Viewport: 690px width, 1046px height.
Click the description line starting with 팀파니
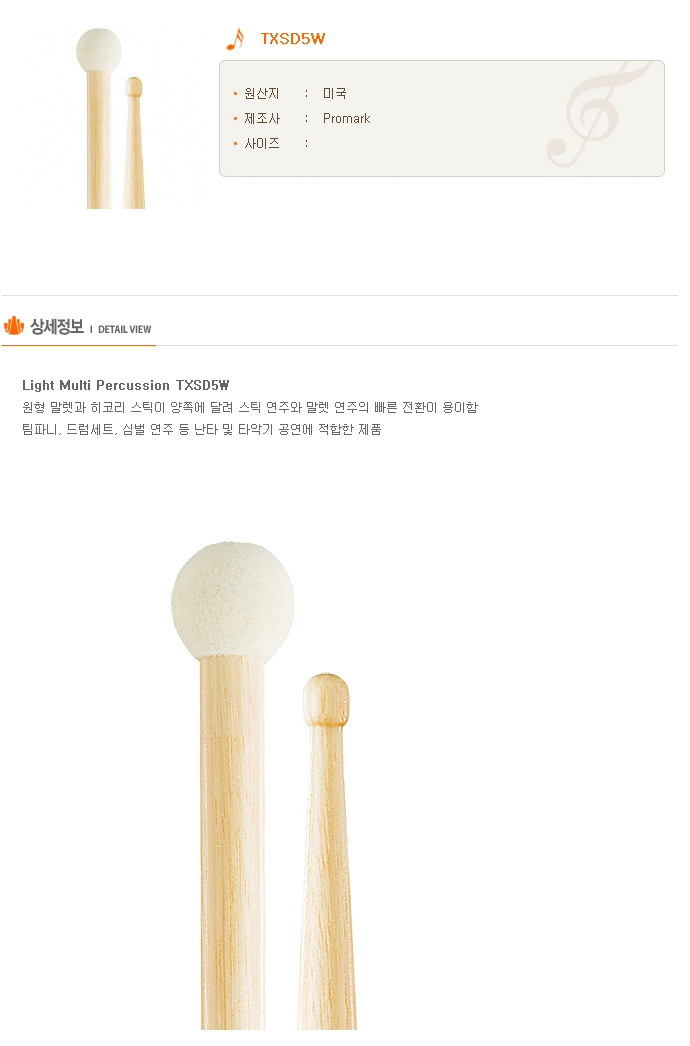[202, 430]
